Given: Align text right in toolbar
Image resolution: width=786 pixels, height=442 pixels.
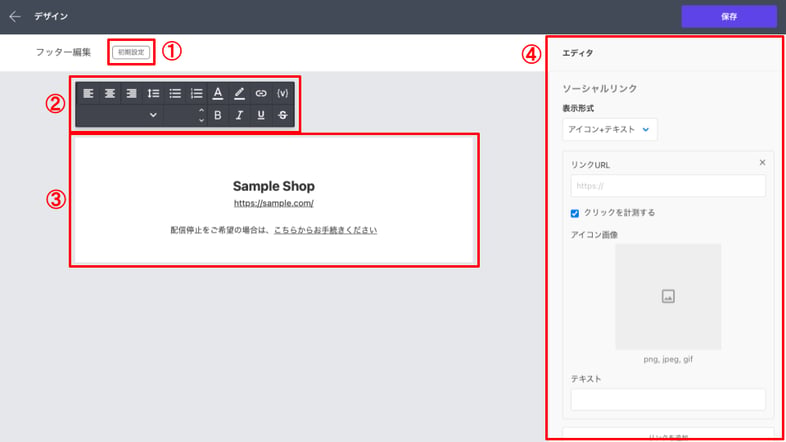Looking at the screenshot, I should pos(131,93).
